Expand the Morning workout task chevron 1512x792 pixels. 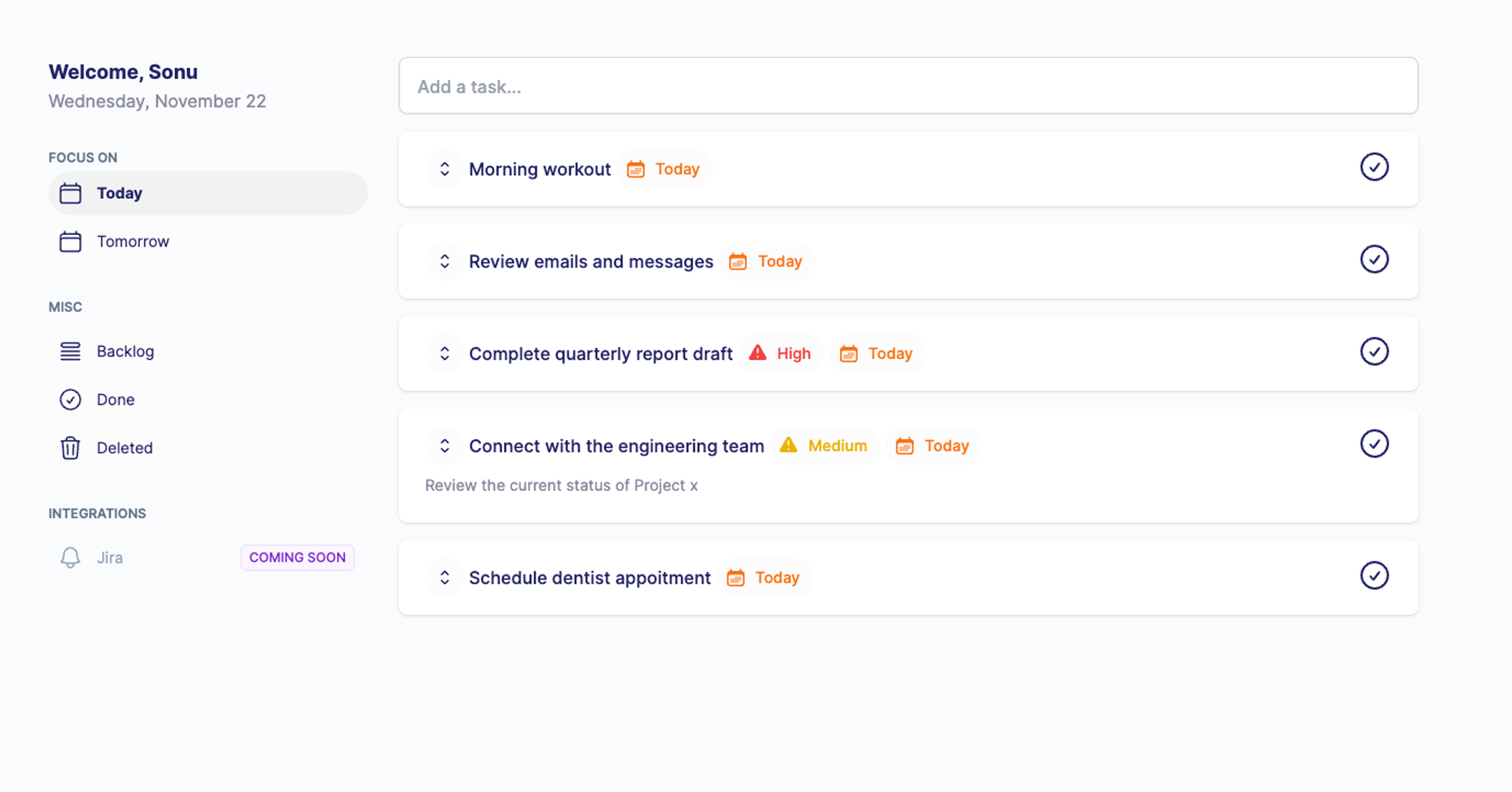click(444, 169)
